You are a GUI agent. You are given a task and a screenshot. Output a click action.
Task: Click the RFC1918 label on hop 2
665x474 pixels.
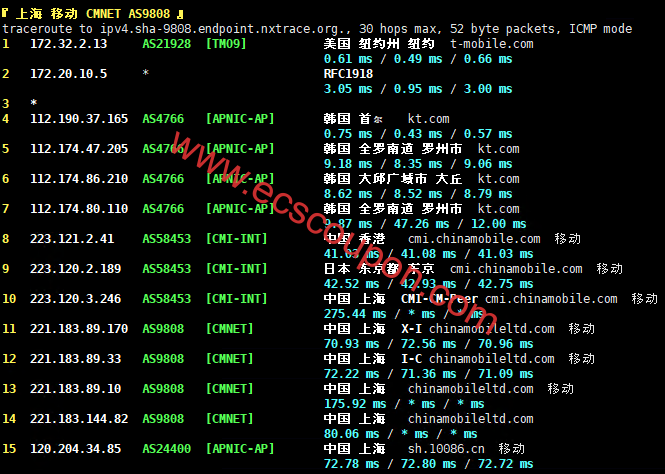348,74
